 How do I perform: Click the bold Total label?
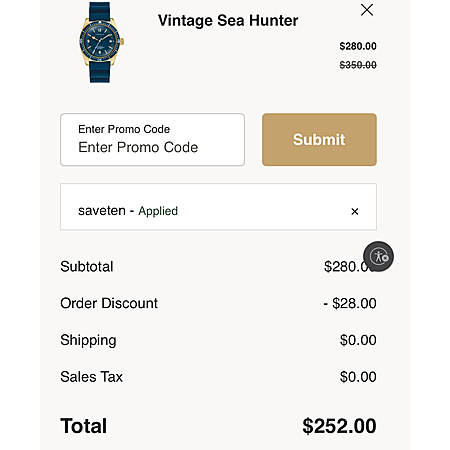[84, 426]
